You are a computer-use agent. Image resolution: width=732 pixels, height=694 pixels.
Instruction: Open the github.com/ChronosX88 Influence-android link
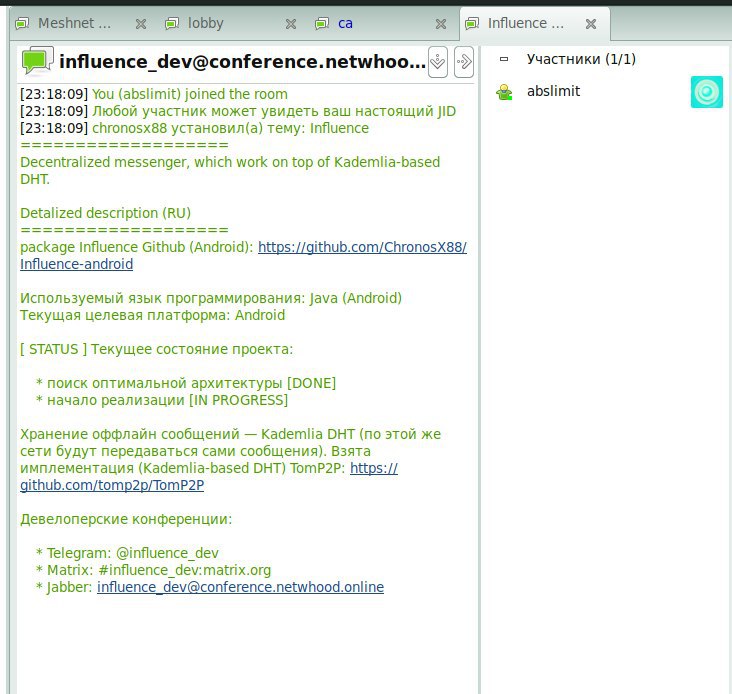tap(243, 255)
